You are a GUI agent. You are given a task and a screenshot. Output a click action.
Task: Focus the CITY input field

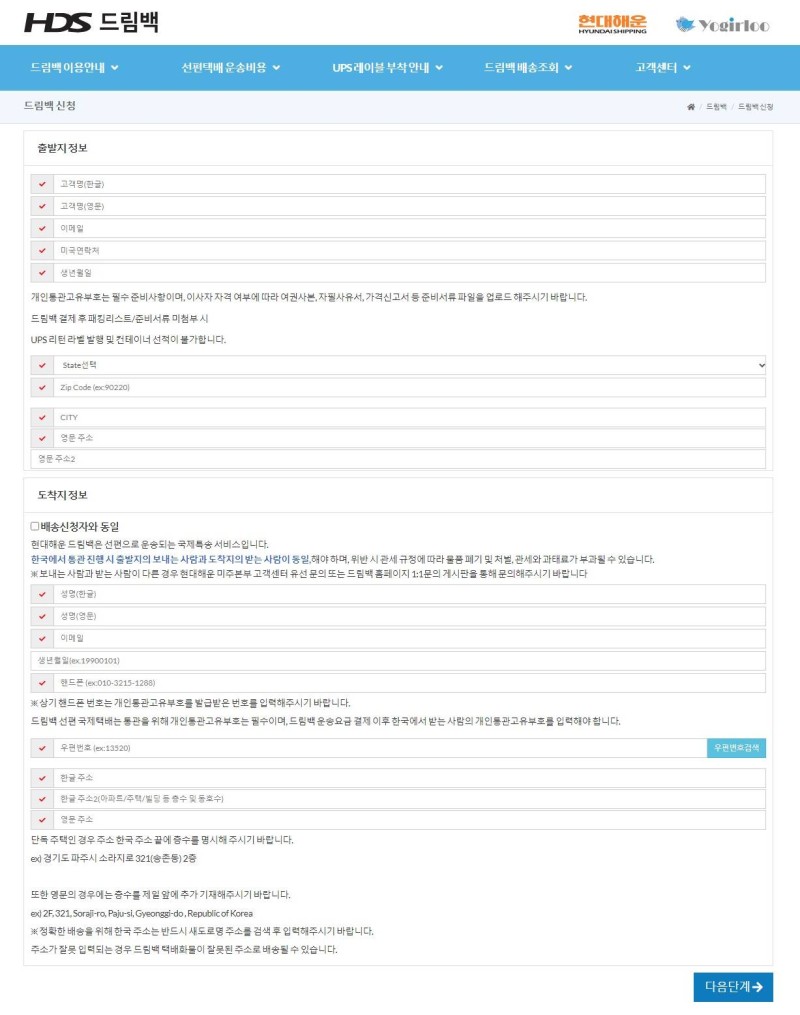[410, 418]
